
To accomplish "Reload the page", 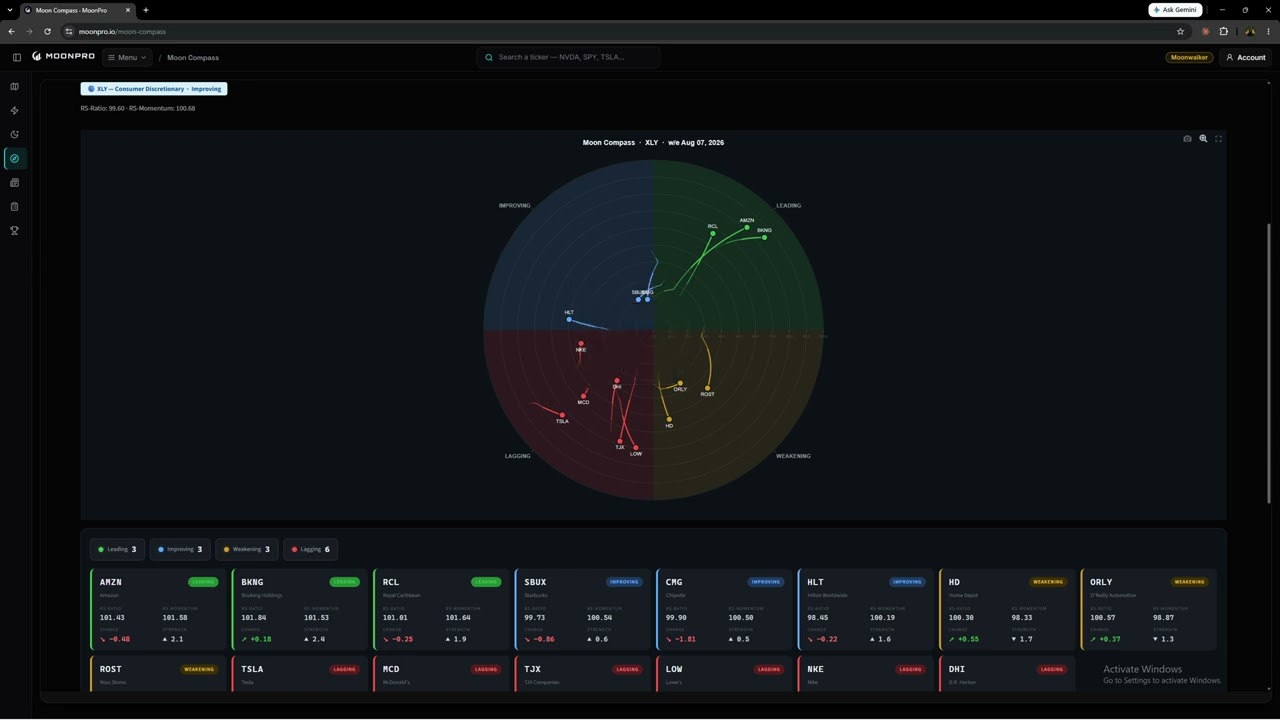I will pyautogui.click(x=47, y=31).
